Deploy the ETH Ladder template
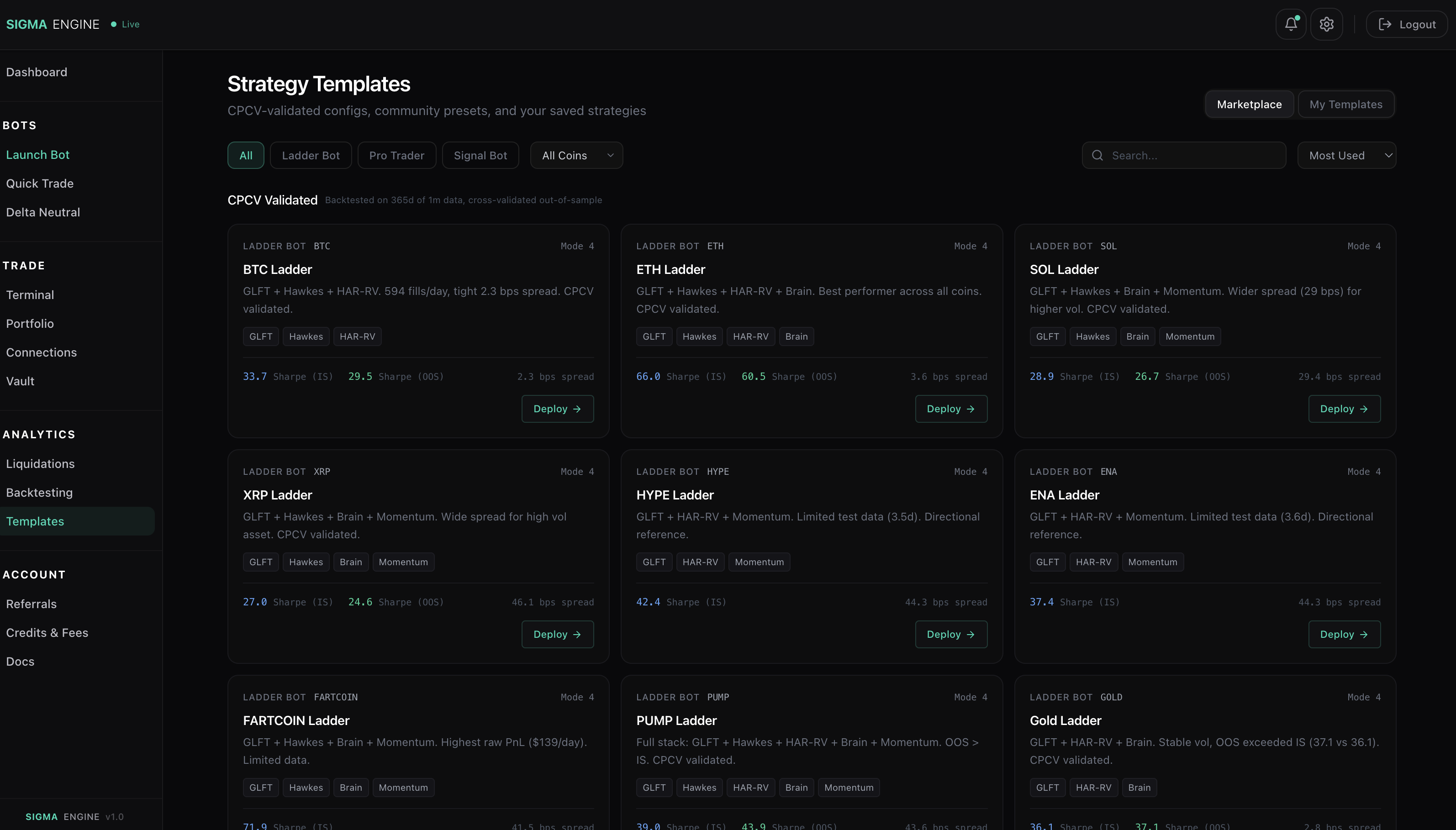The height and width of the screenshot is (830, 1456). pyautogui.click(x=951, y=409)
